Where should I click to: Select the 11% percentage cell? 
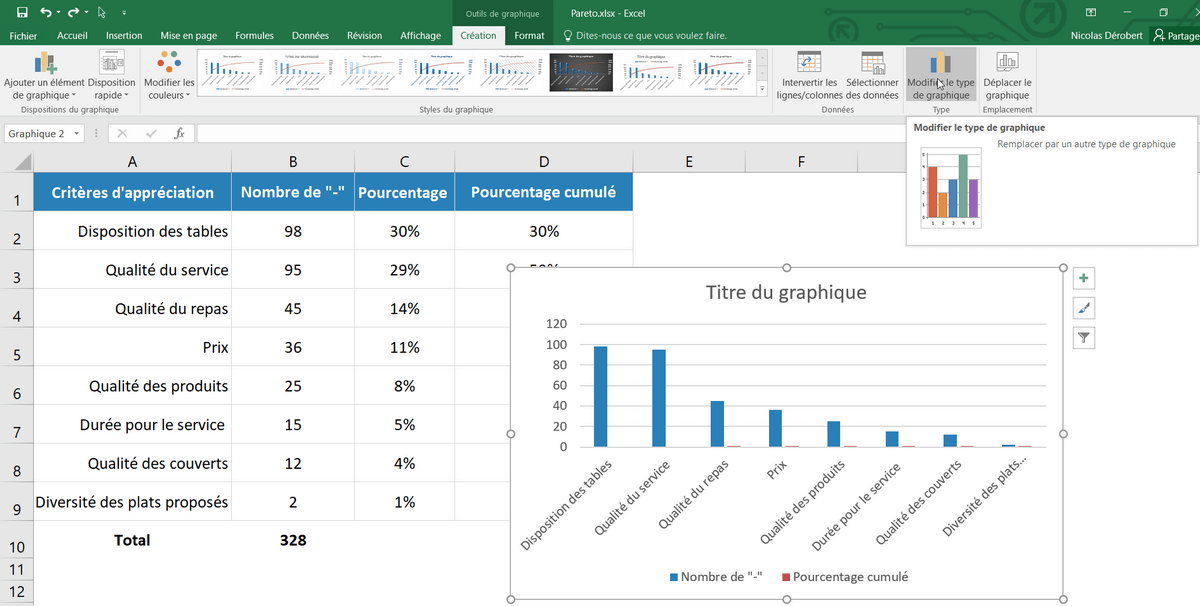pos(404,348)
